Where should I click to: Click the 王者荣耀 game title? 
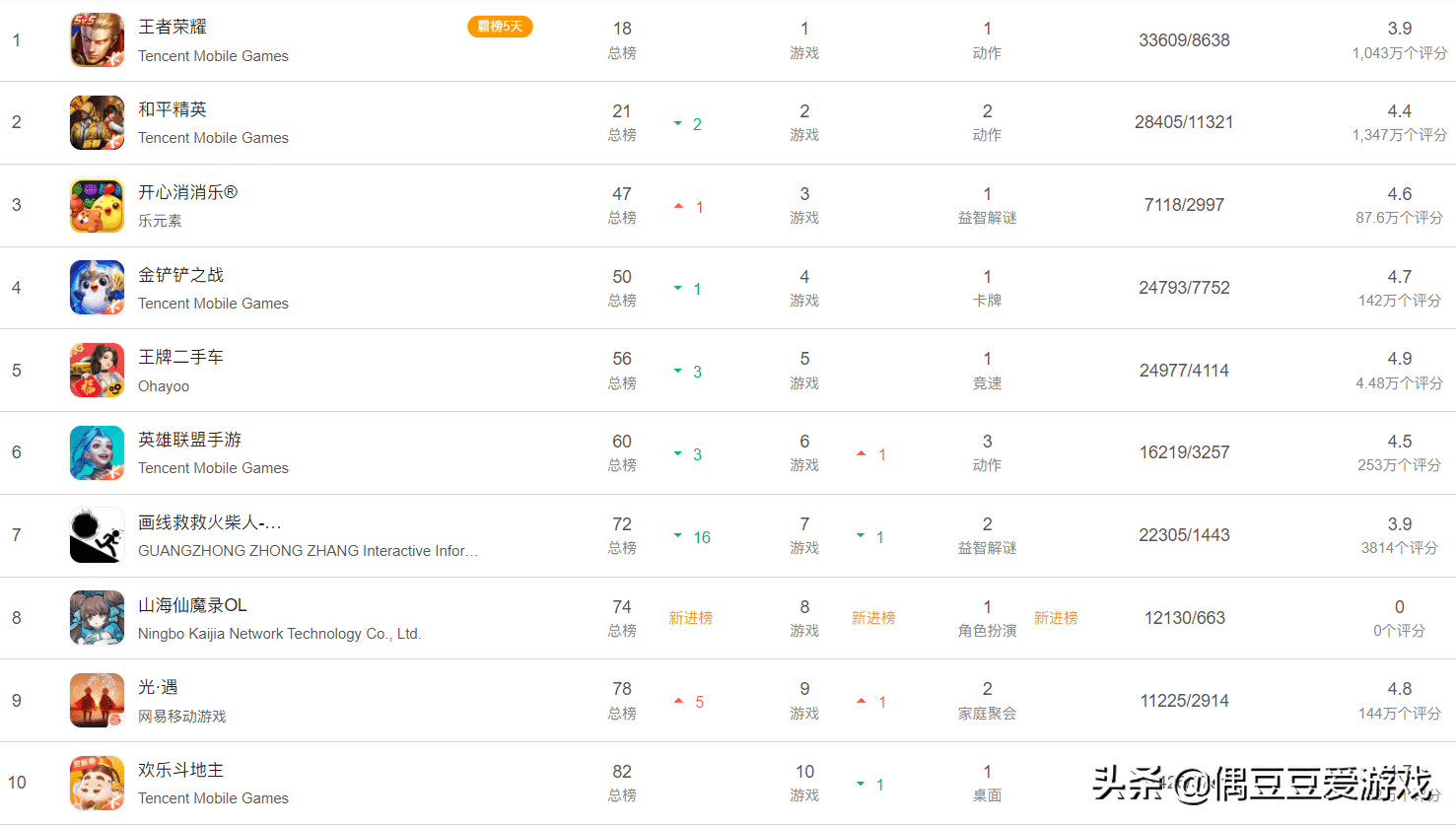click(173, 27)
